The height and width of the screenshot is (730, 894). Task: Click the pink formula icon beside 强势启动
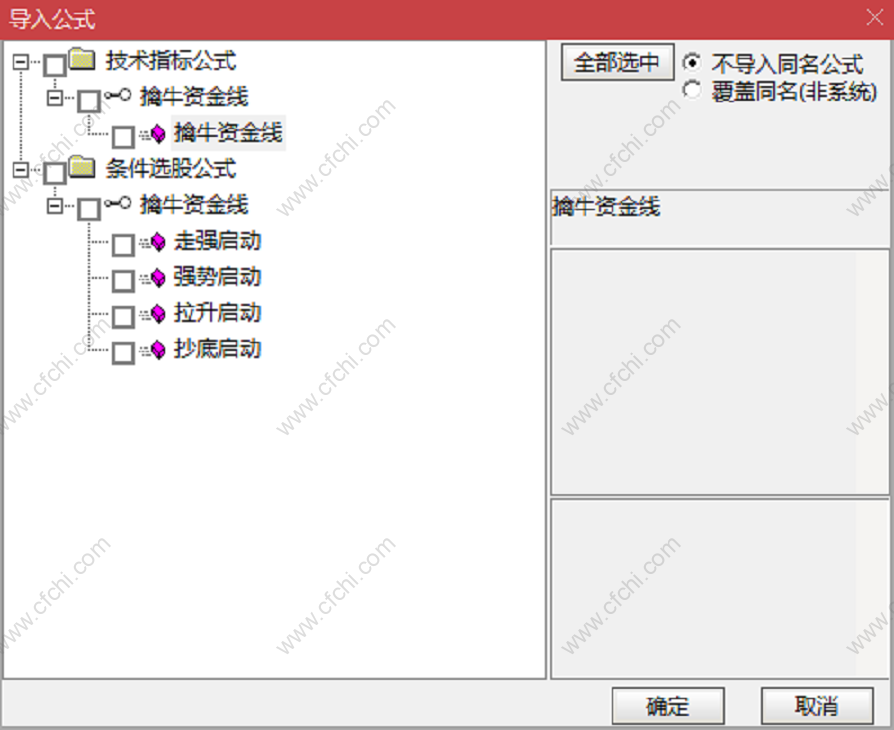(154, 278)
